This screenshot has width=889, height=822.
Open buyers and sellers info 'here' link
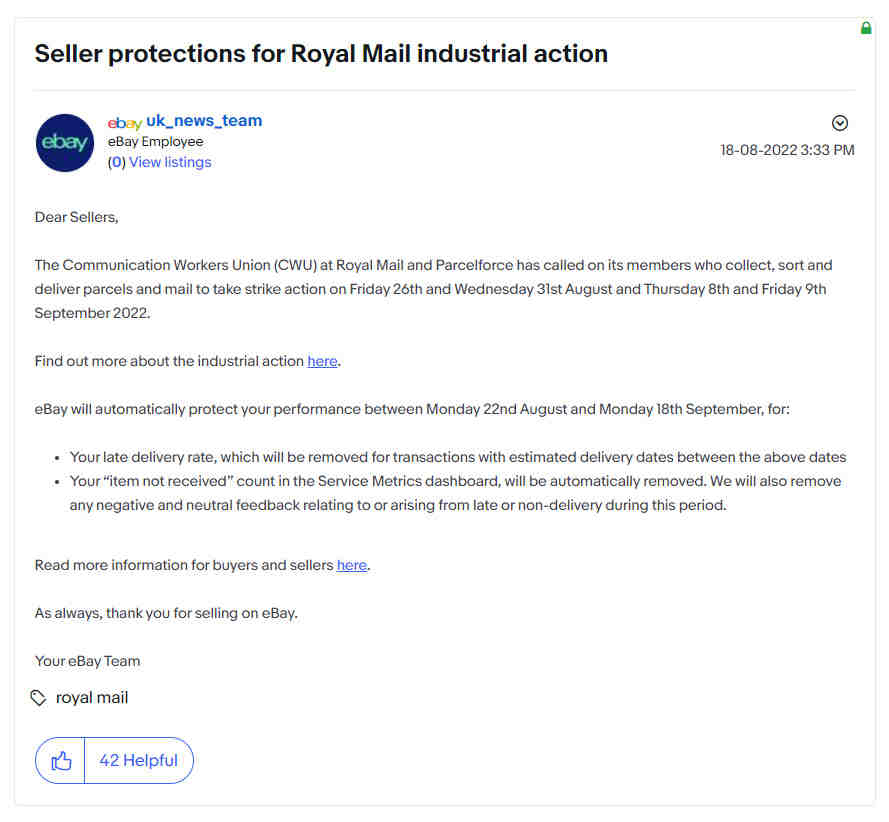pos(352,565)
